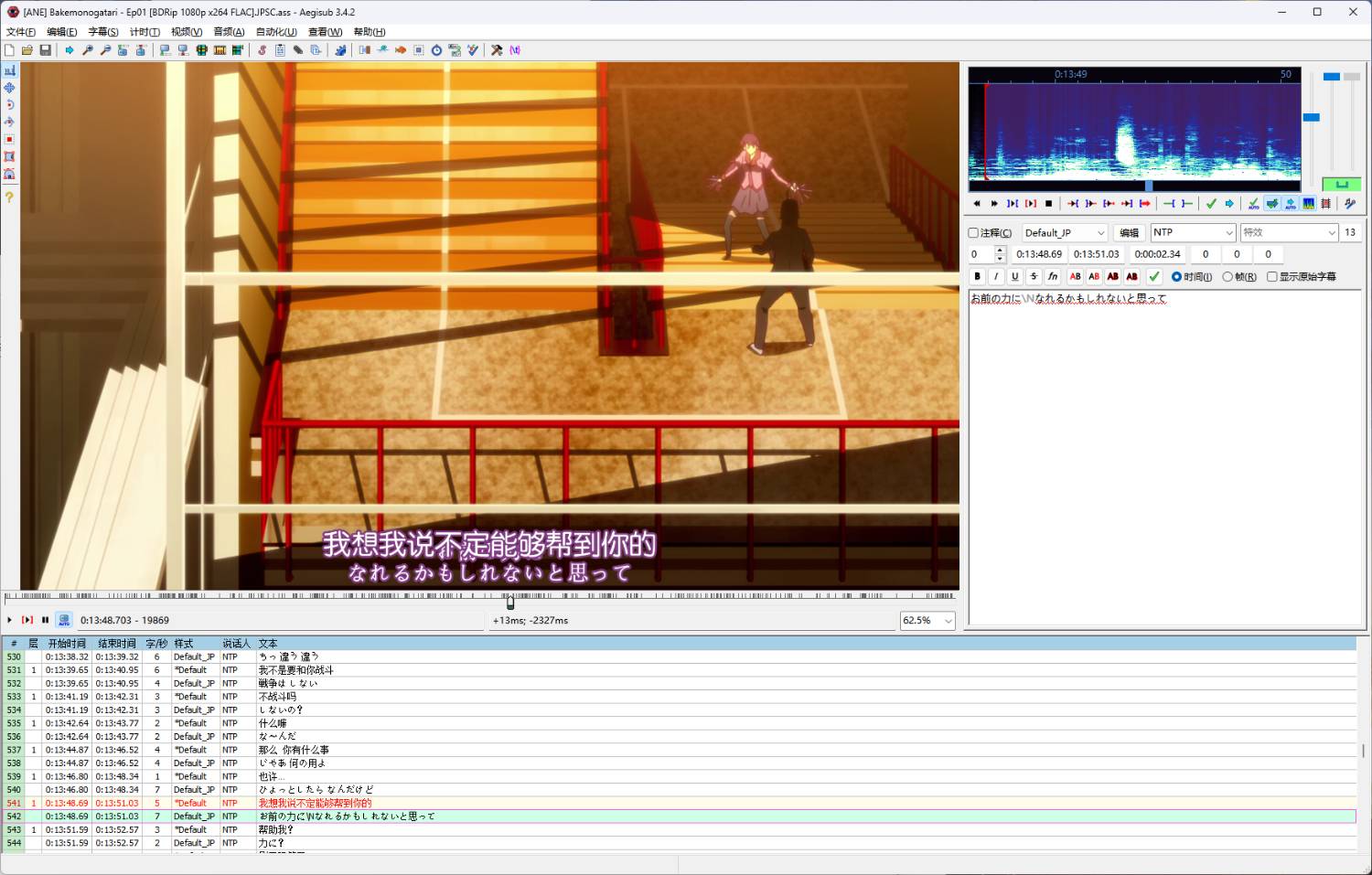The width and height of the screenshot is (1372, 875).
Task: Toggle italic with the I button
Action: pos(996,276)
